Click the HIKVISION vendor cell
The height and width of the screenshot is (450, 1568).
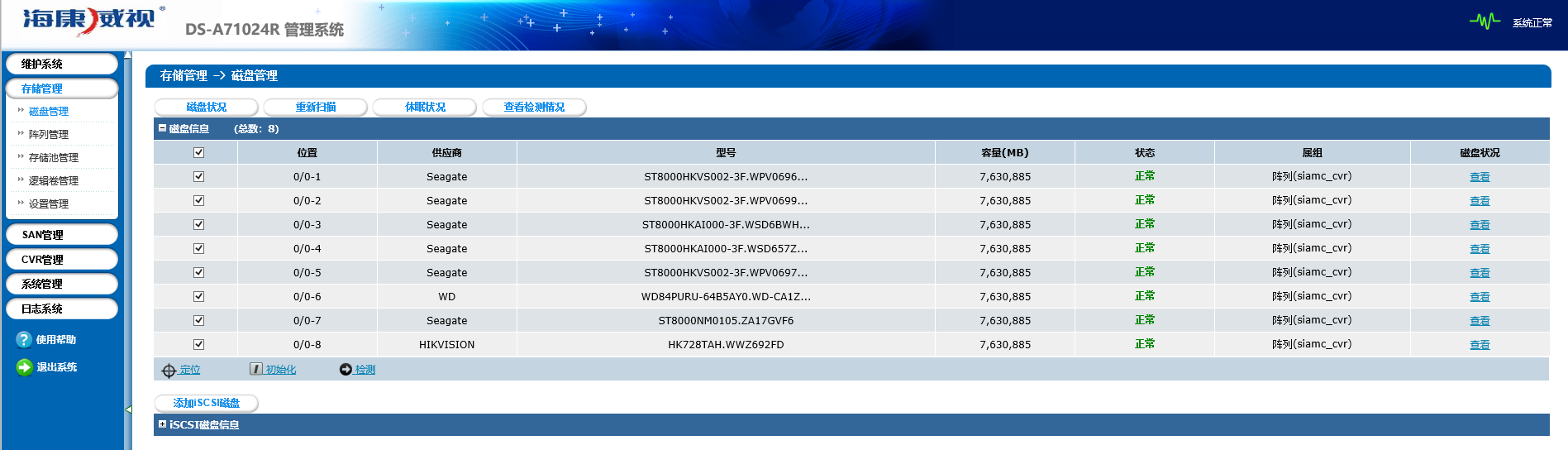click(446, 344)
